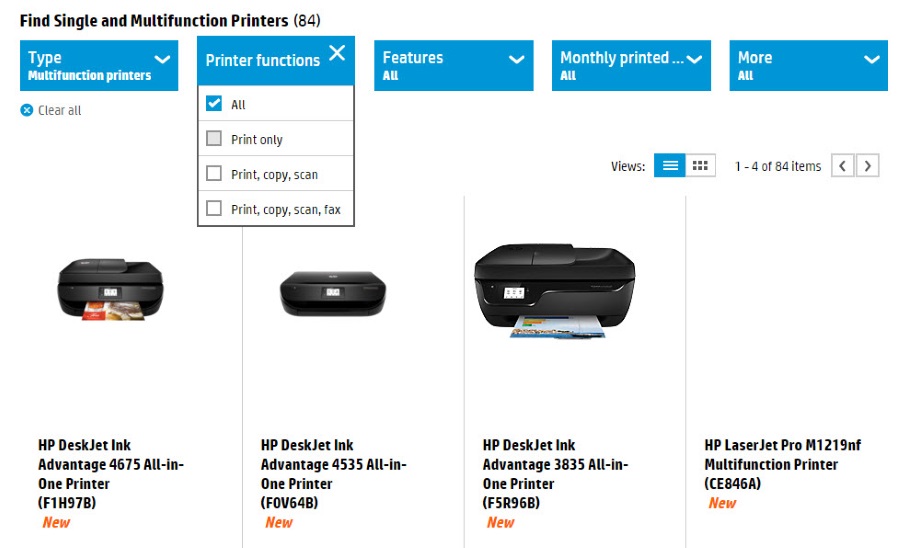Screen dimensions: 900x548
Task: Select the DeskJet 4675 printer thumbnail
Action: (x=110, y=290)
